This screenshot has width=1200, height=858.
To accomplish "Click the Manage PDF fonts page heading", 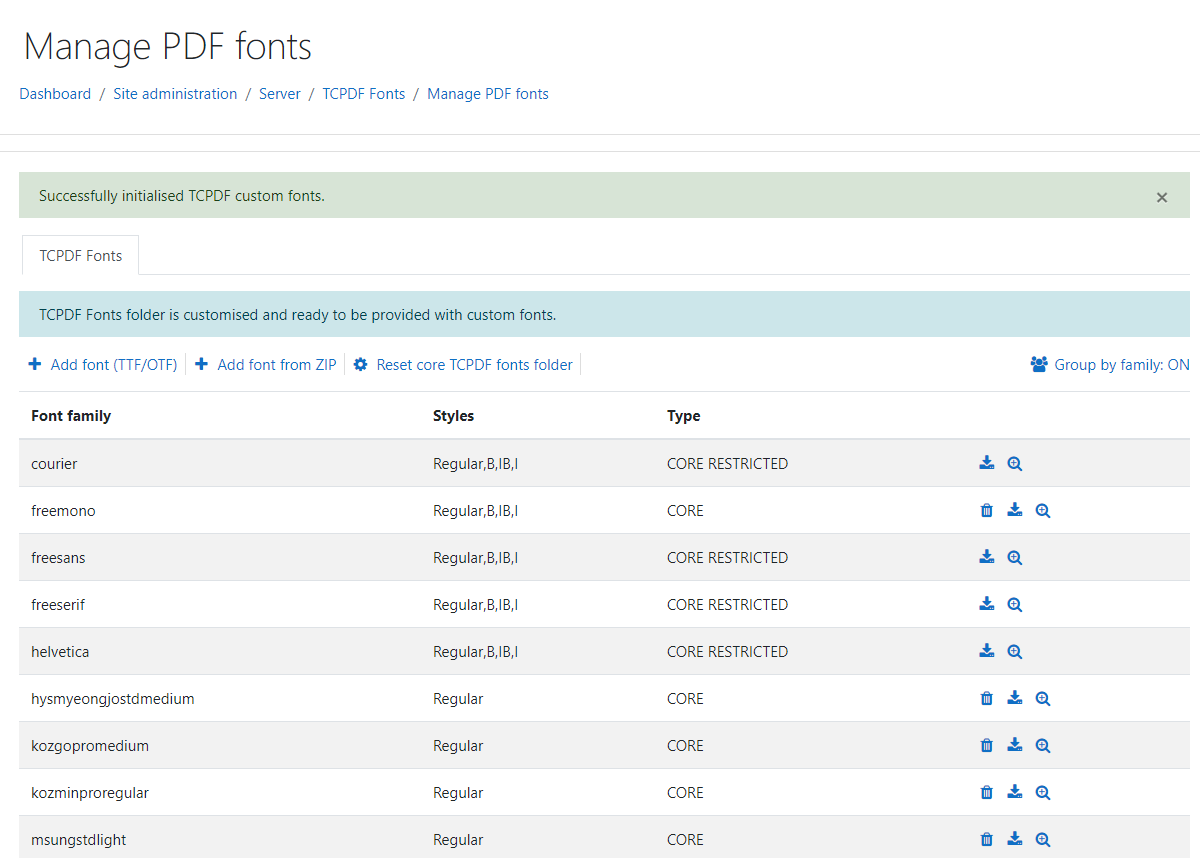I will click(168, 47).
